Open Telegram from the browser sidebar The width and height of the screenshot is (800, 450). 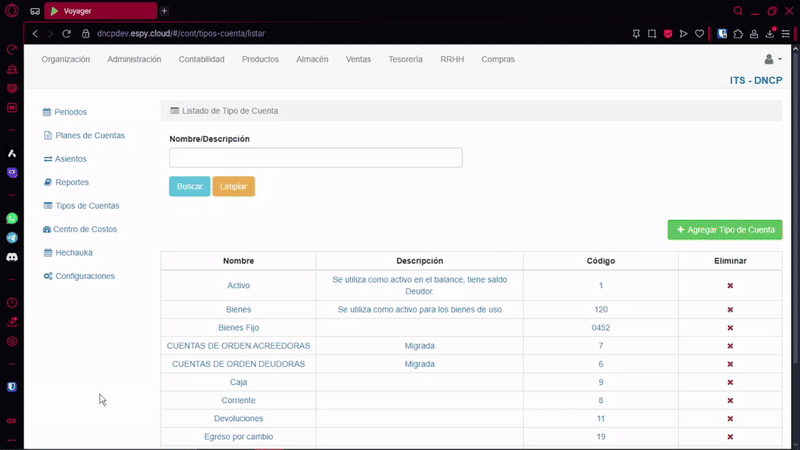pos(12,238)
